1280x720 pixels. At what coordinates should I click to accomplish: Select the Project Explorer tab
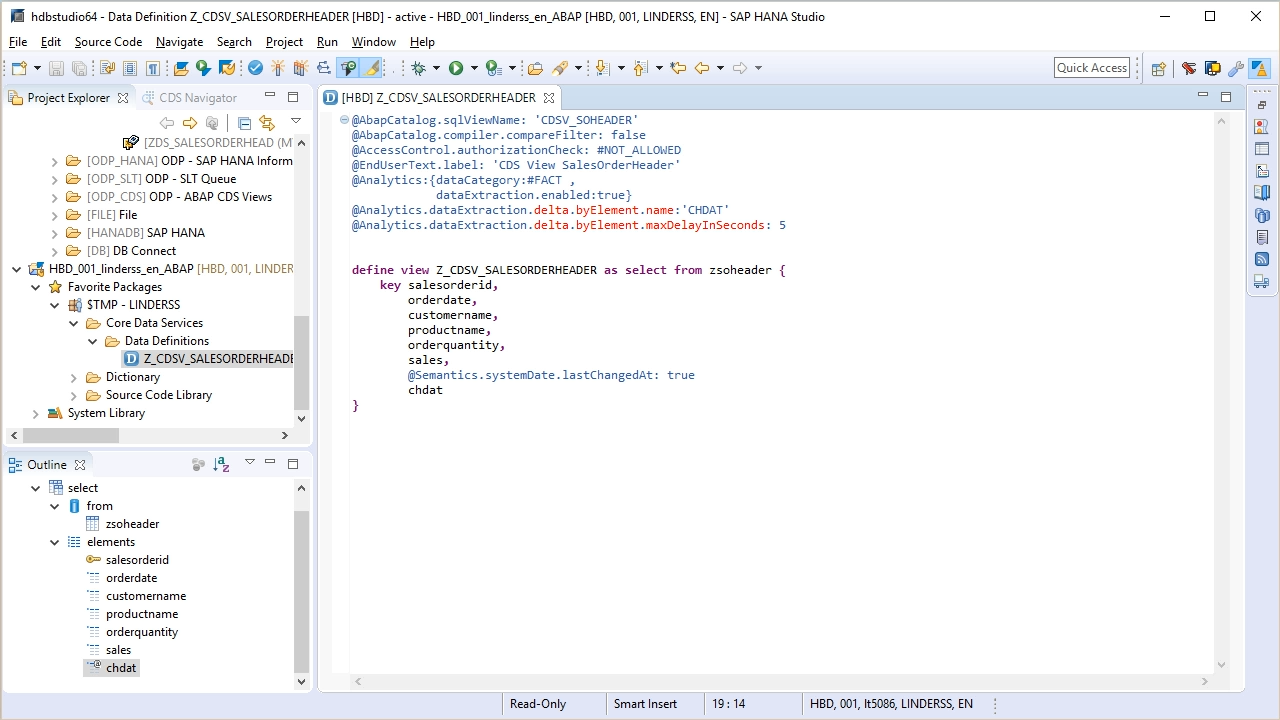pyautogui.click(x=68, y=98)
